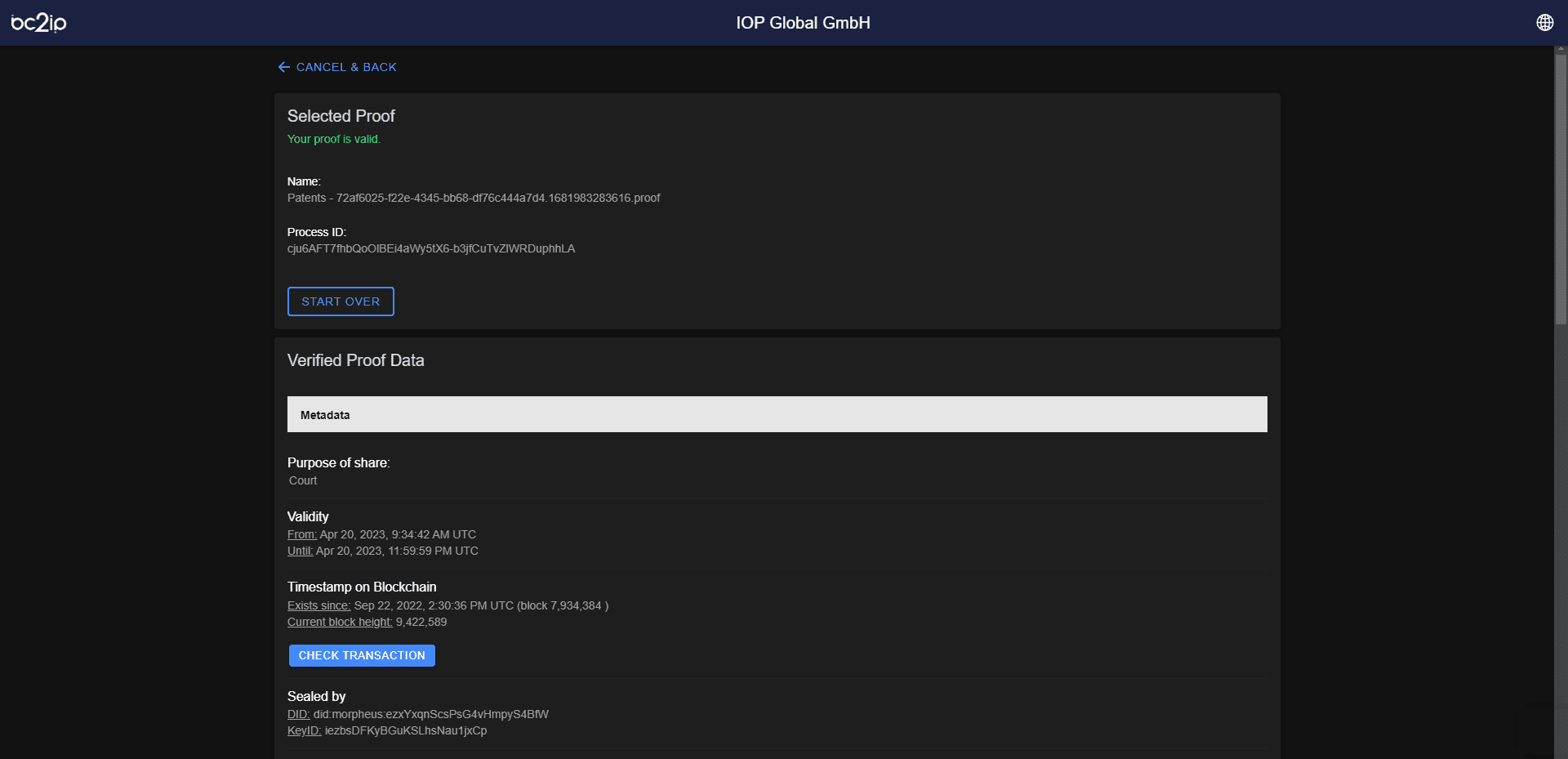
Task: Click the 'Current block height:' label
Action: pos(340,622)
